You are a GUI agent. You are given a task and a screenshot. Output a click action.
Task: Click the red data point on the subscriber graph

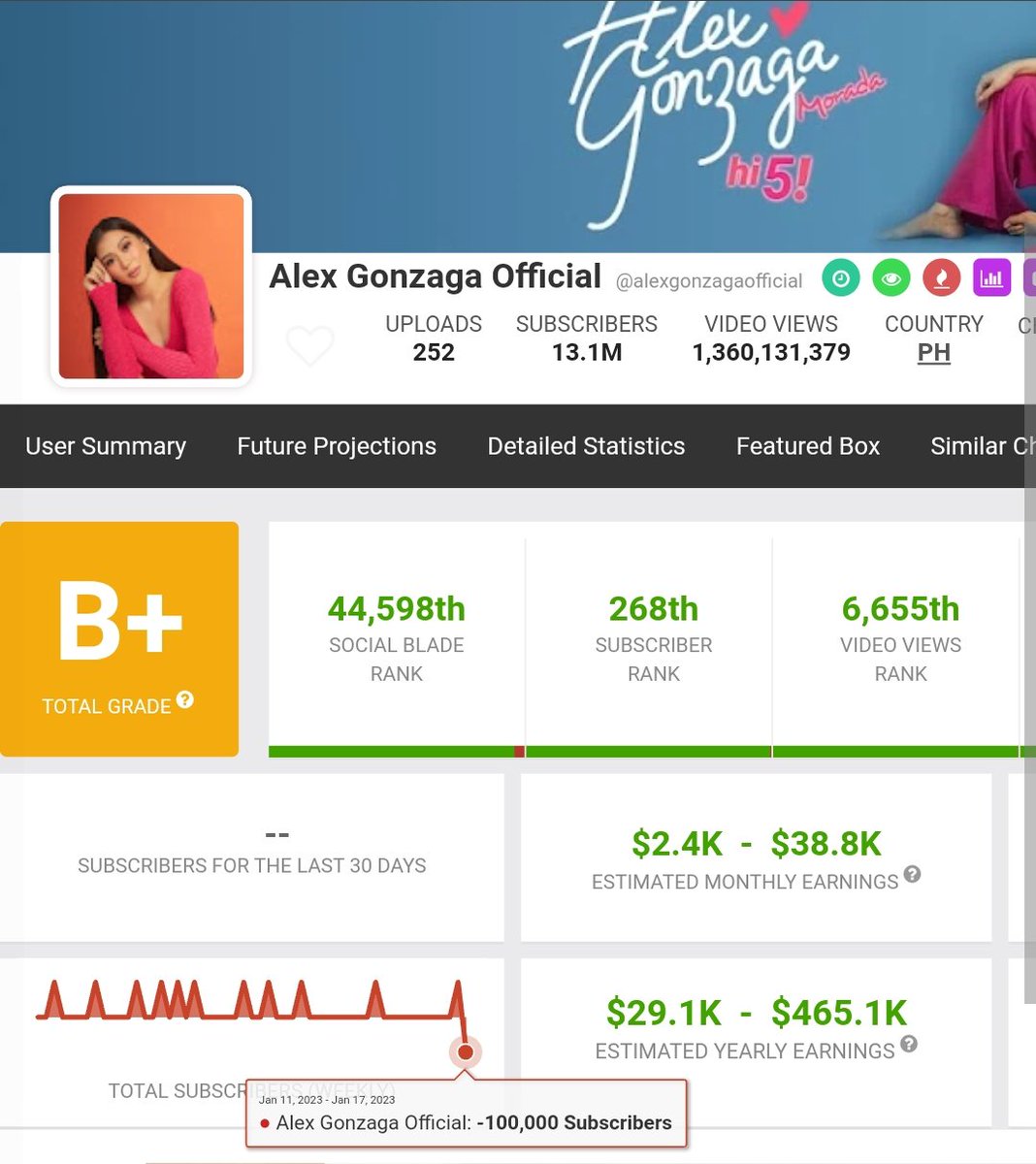pos(466,1051)
